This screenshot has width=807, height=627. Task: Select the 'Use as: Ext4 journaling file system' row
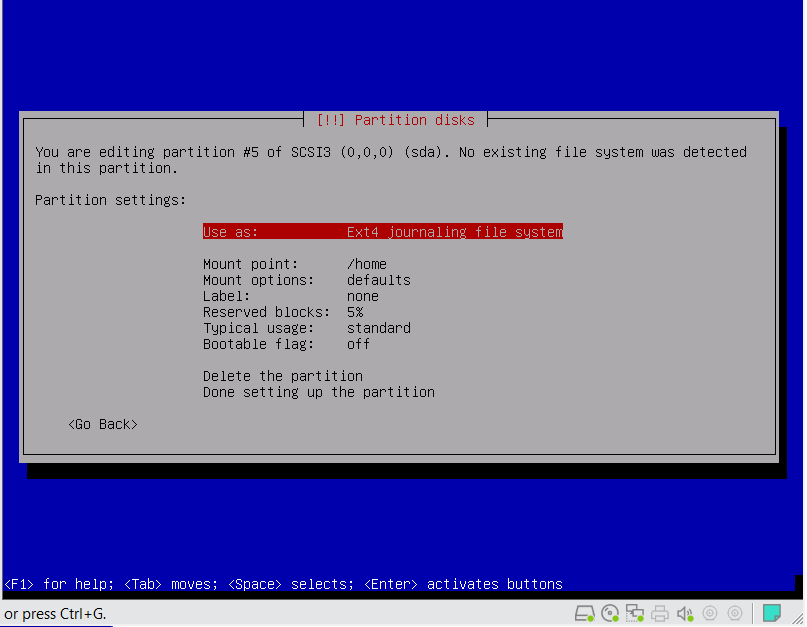pyautogui.click(x=382, y=232)
